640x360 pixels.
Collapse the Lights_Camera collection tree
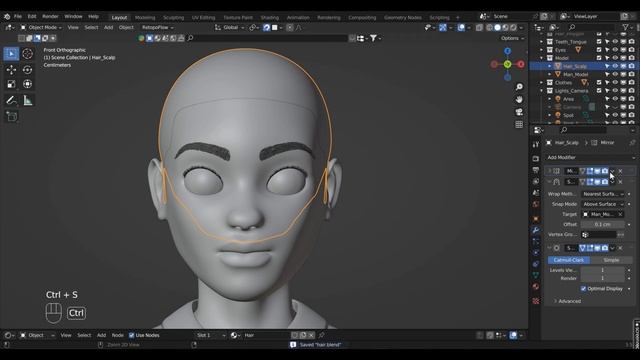coord(542,91)
